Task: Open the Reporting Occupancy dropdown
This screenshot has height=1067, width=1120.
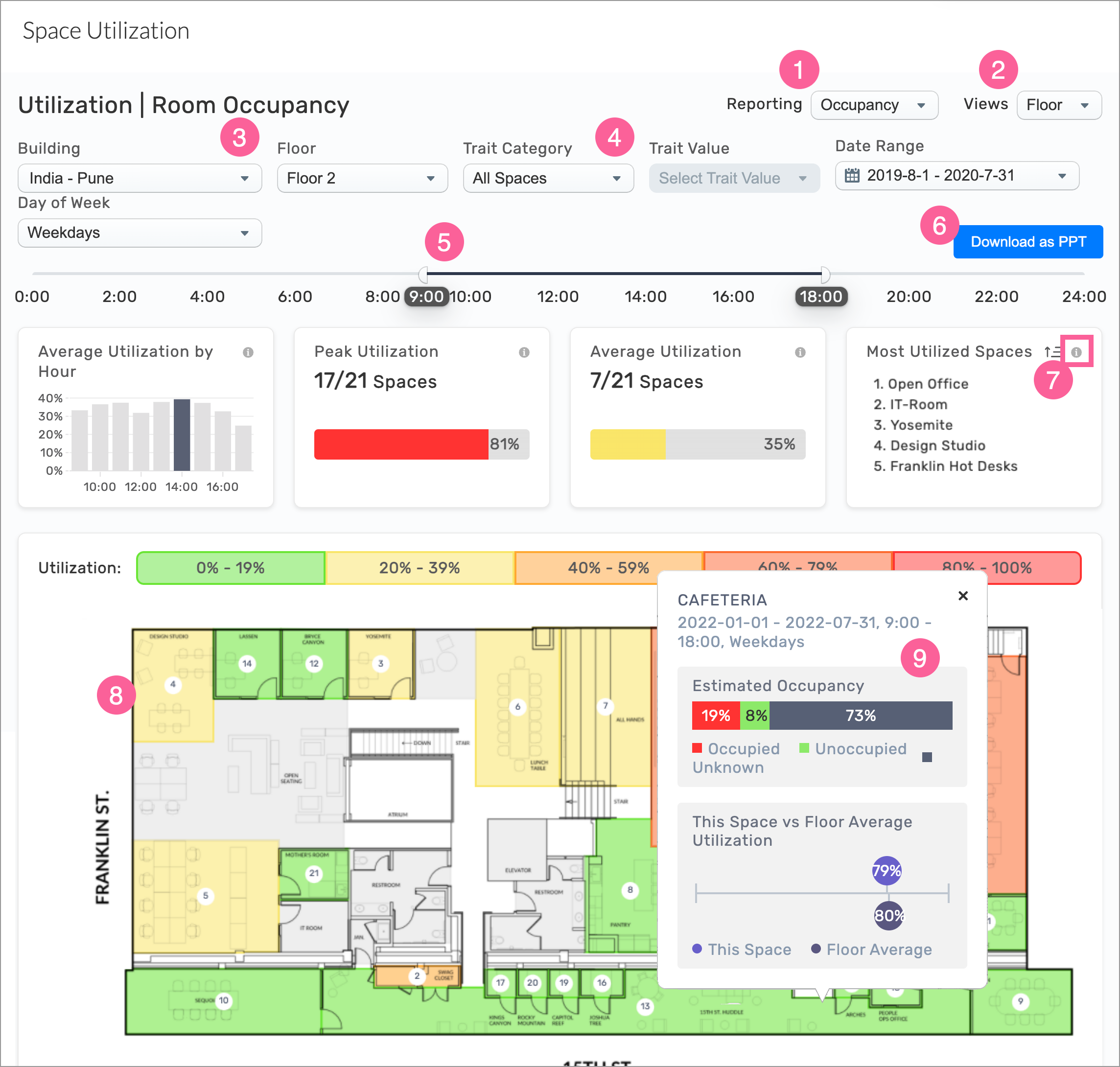Action: pyautogui.click(x=874, y=105)
